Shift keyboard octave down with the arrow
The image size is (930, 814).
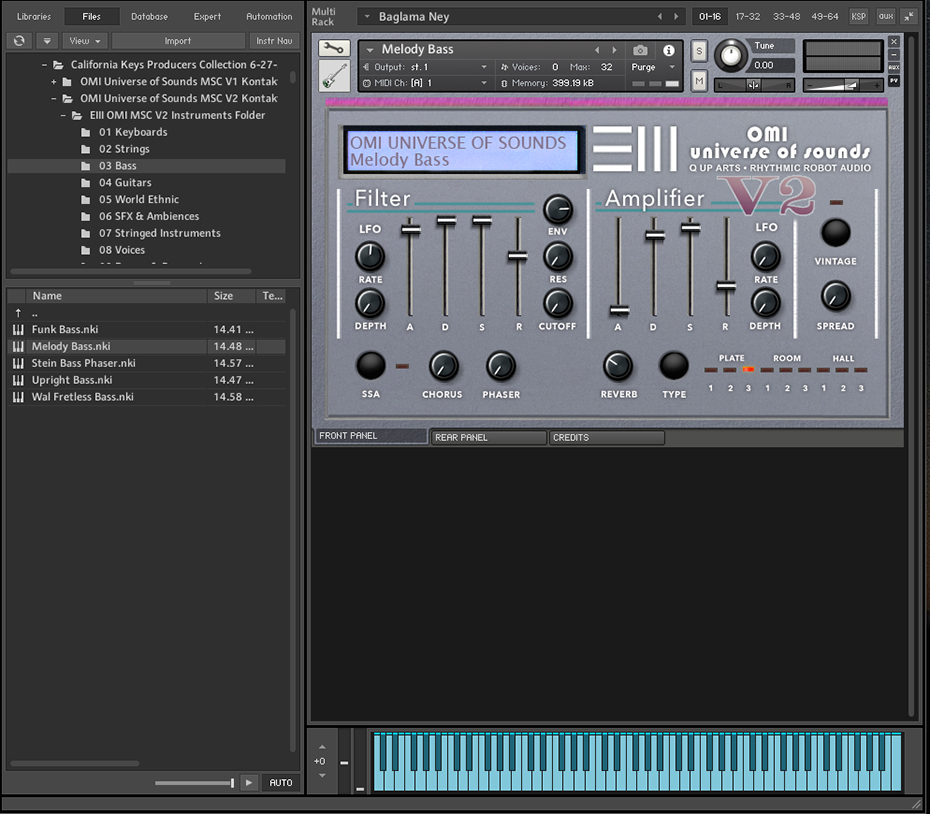click(x=322, y=775)
